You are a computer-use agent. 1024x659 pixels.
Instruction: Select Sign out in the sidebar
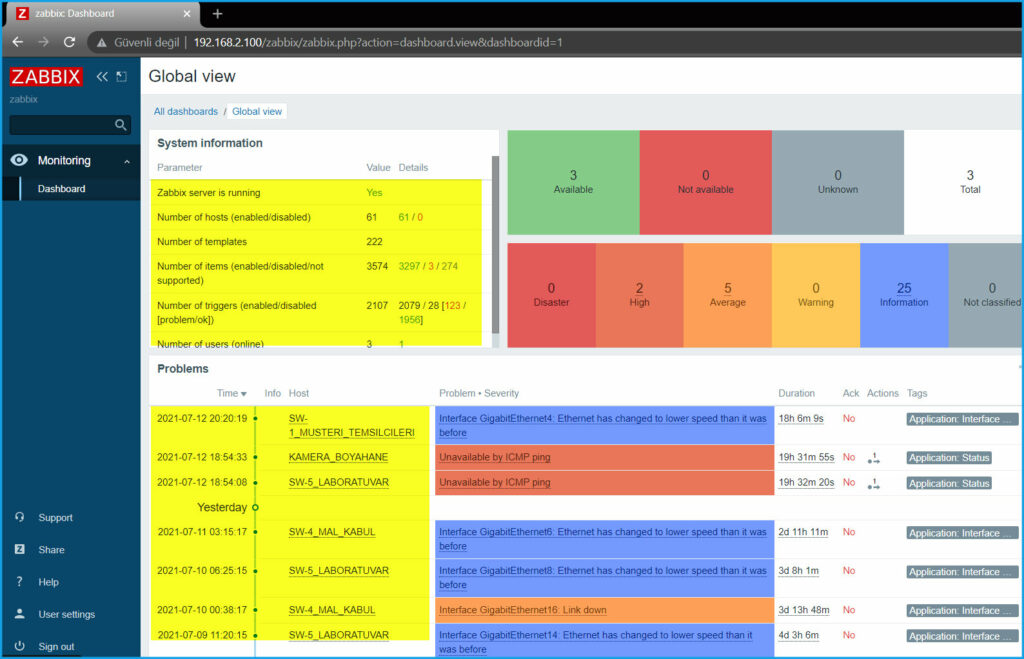click(56, 647)
